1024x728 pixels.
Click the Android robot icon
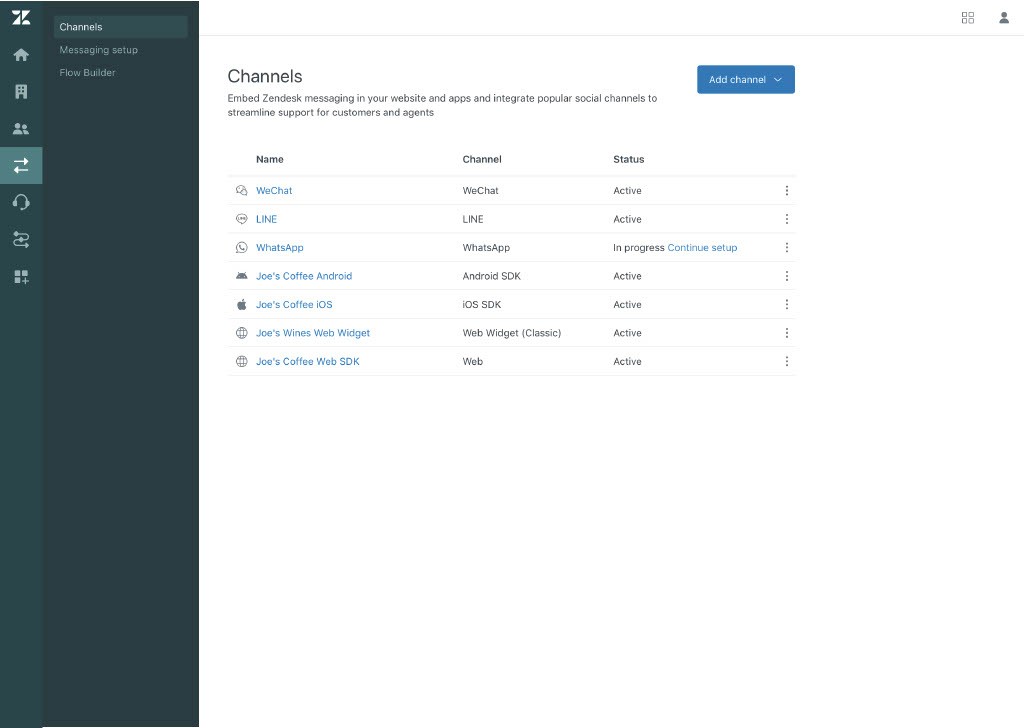point(242,276)
